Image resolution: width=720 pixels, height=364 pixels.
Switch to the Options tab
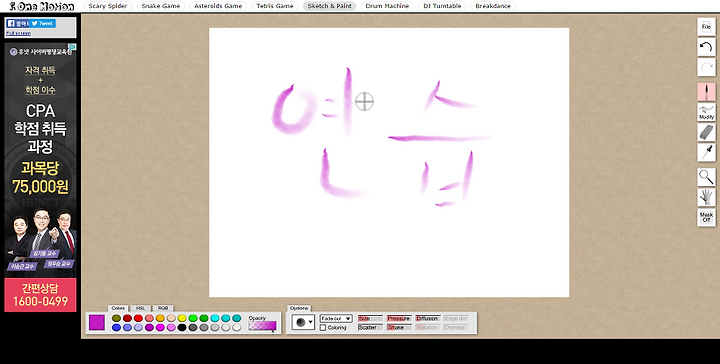point(299,308)
